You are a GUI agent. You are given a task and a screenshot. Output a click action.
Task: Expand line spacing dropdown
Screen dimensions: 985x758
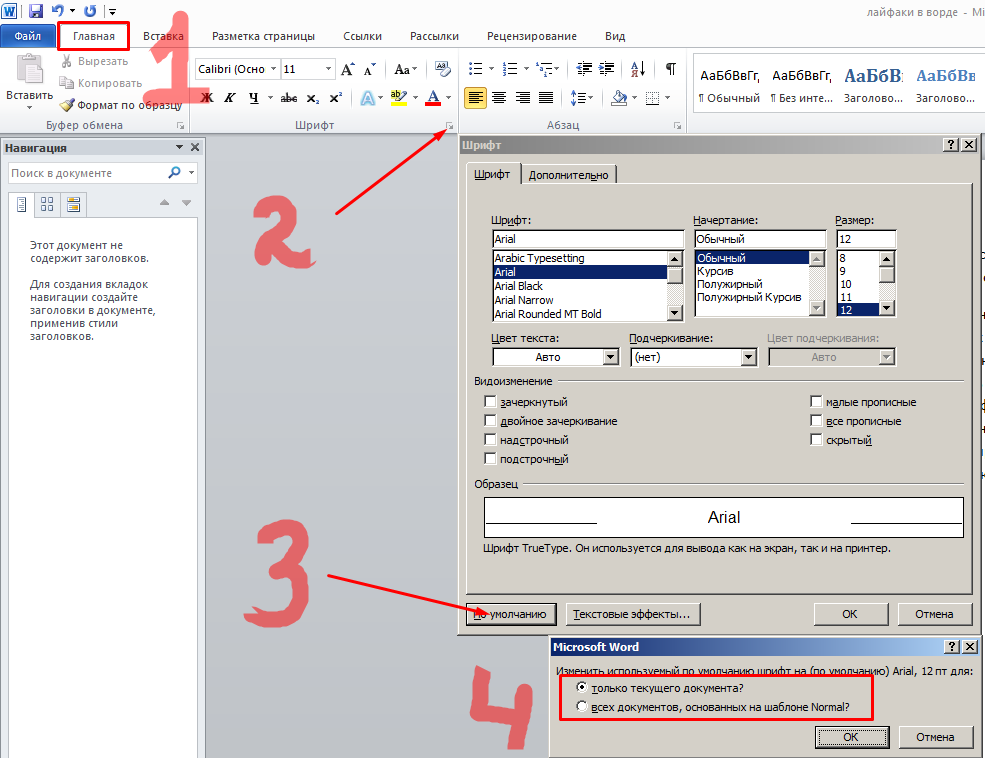coord(591,98)
